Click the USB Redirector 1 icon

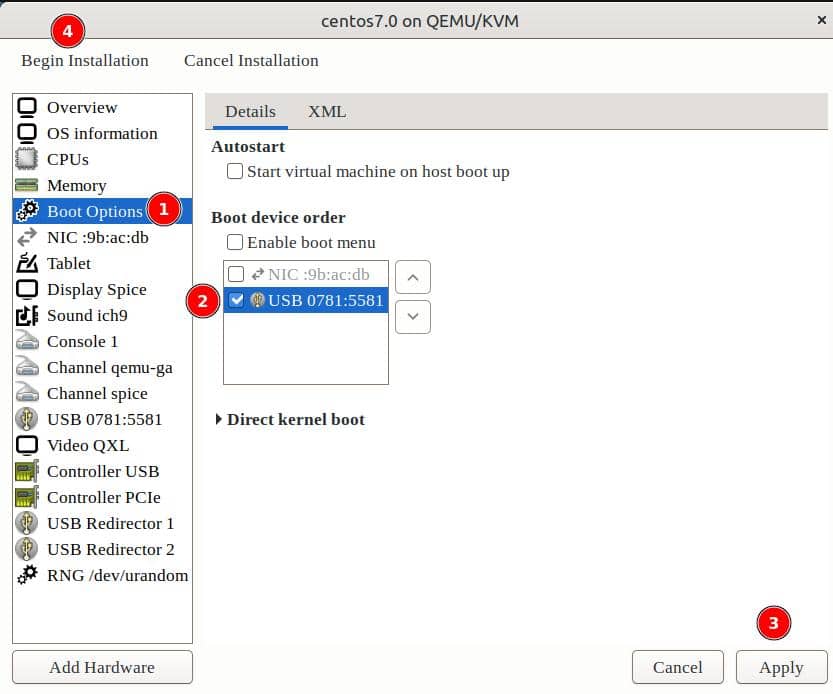point(27,523)
